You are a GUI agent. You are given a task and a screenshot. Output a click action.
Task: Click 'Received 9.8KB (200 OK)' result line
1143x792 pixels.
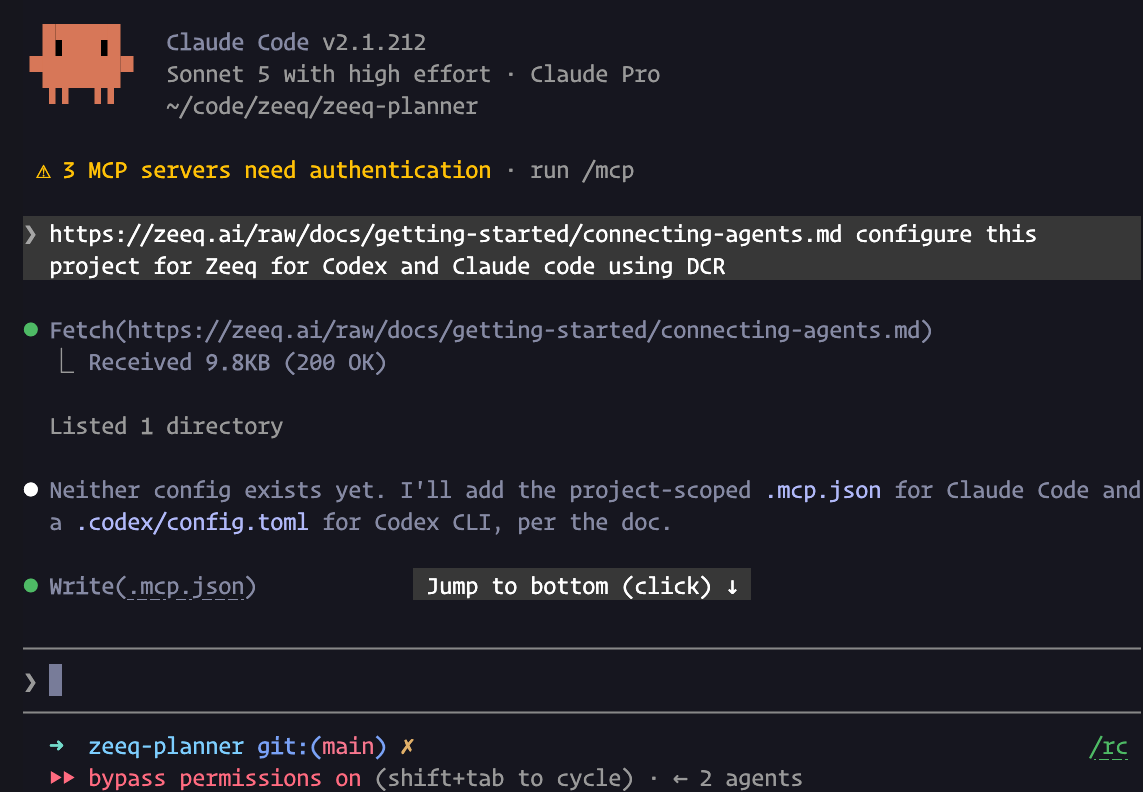238,362
